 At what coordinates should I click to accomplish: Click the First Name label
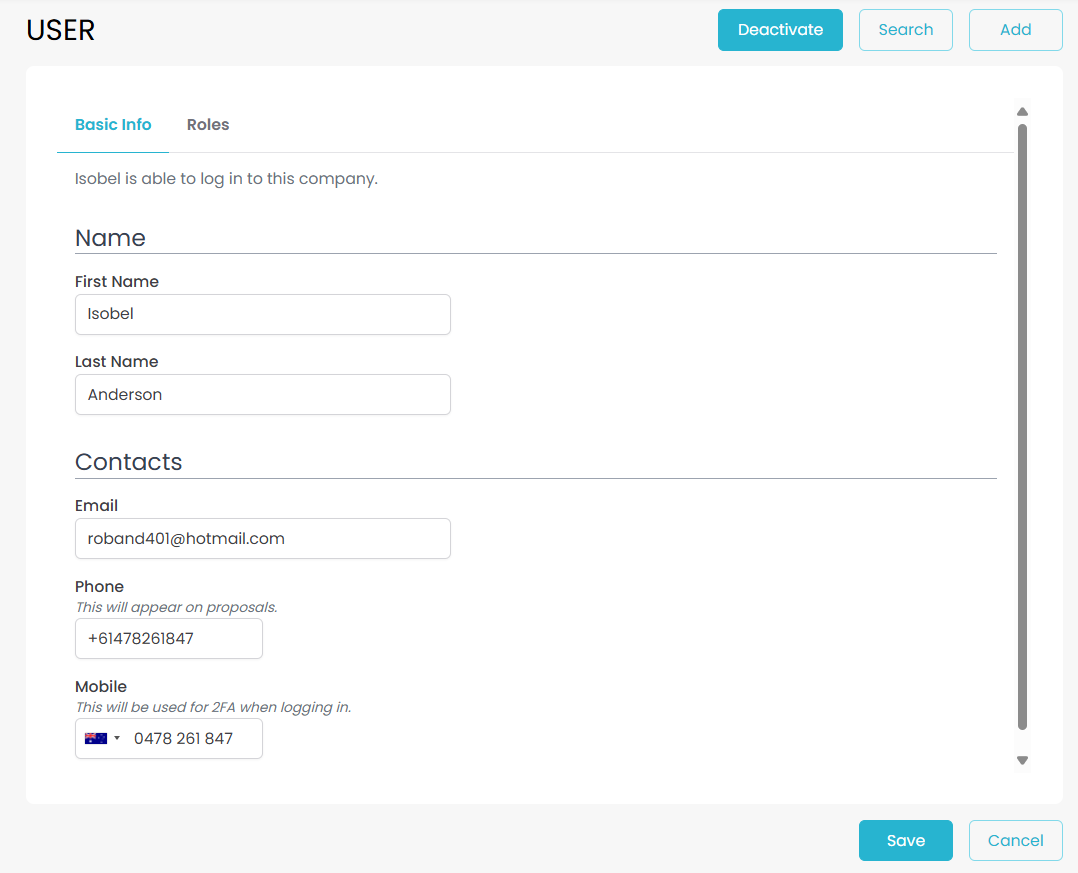(117, 282)
